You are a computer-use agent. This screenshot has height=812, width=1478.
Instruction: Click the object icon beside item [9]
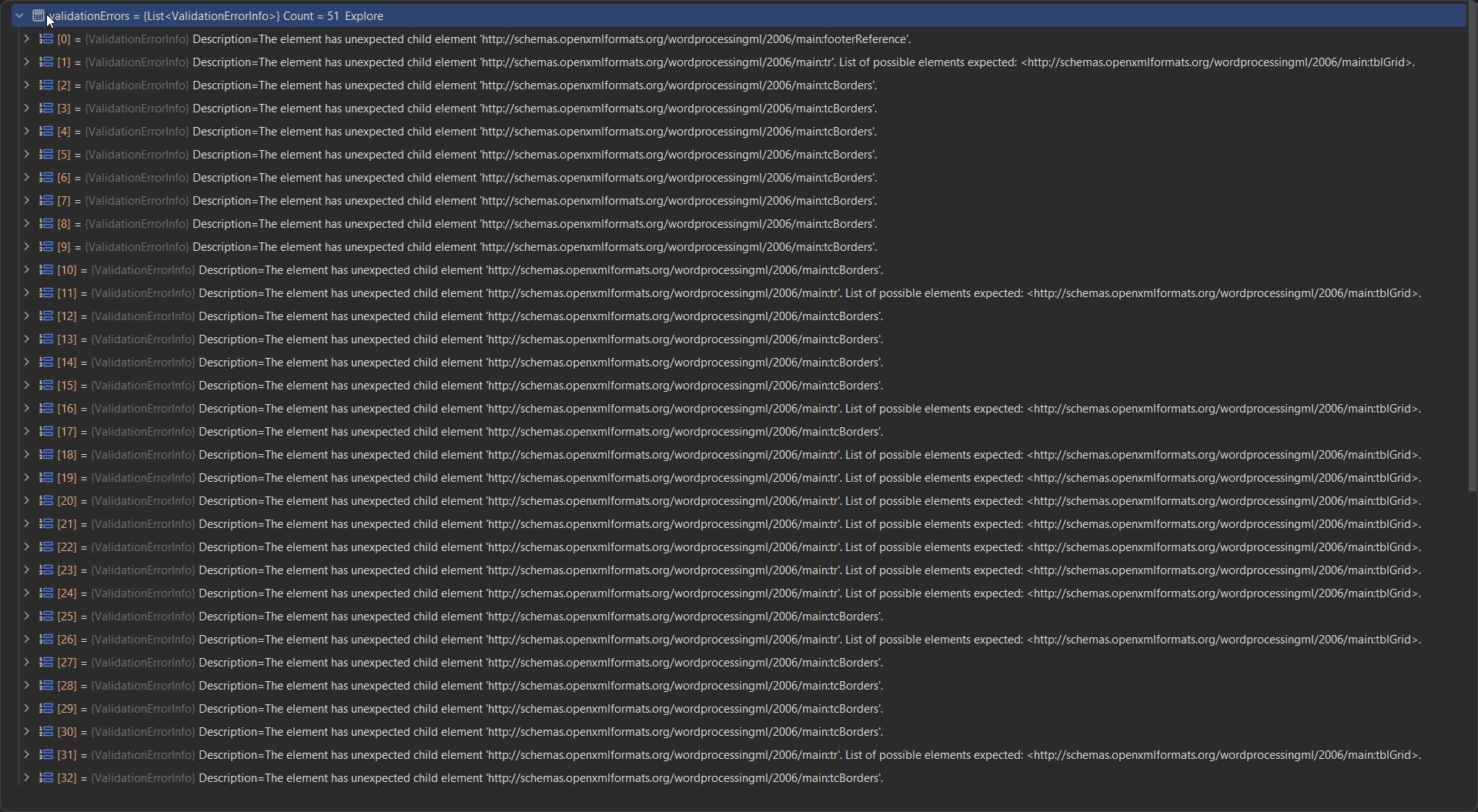point(46,246)
